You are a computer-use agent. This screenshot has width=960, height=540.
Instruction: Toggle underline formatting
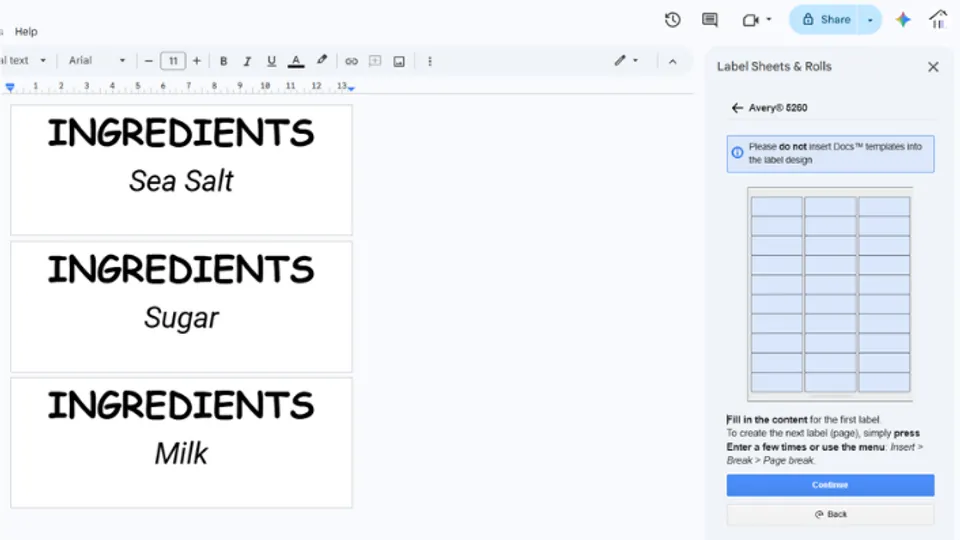pyautogui.click(x=271, y=61)
